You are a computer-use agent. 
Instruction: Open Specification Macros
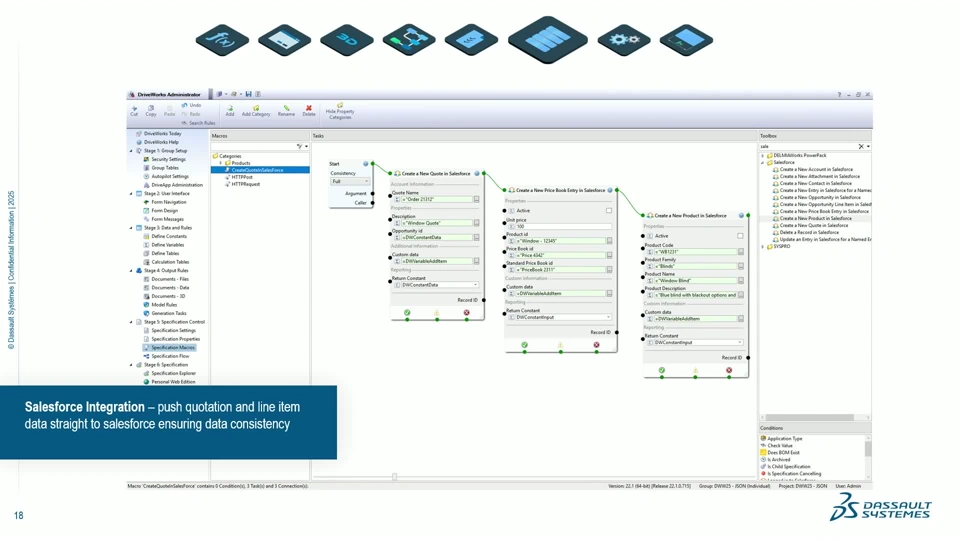[x=173, y=348]
